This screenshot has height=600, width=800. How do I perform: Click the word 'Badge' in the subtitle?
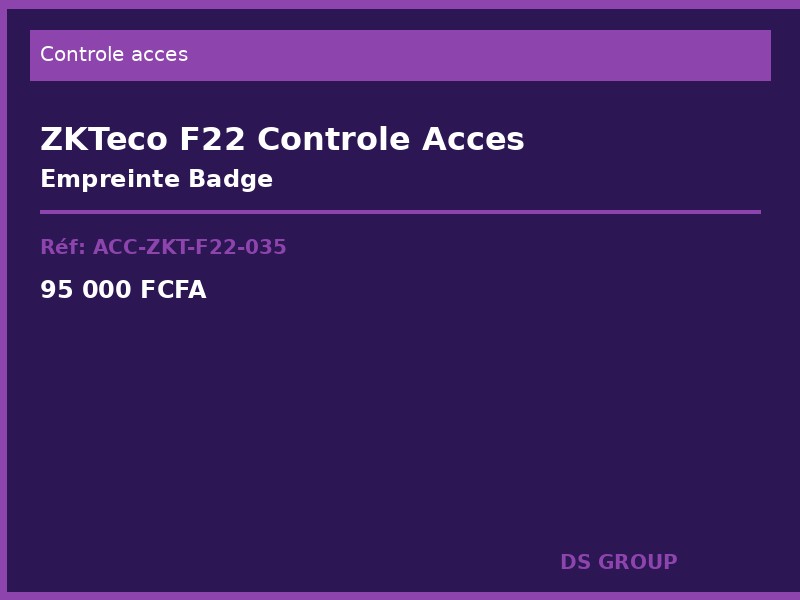(232, 180)
